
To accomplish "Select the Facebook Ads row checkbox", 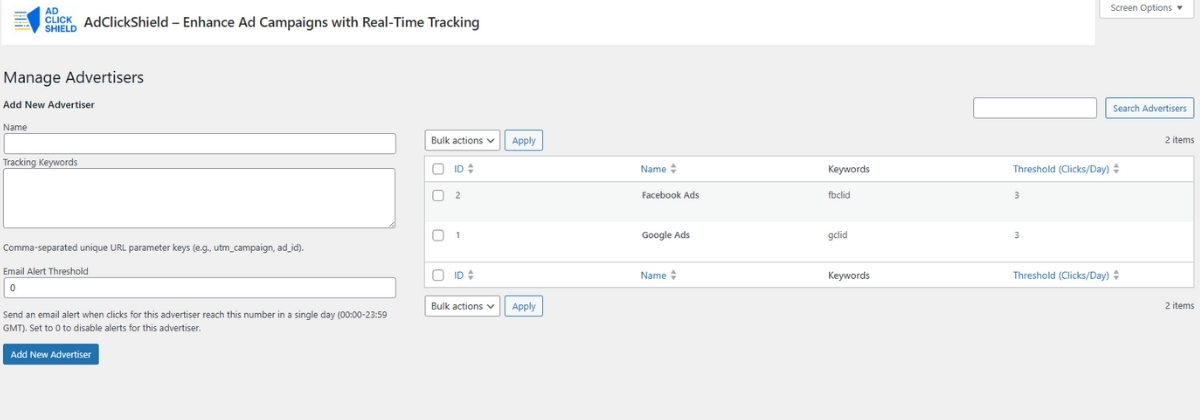I will (x=438, y=196).
